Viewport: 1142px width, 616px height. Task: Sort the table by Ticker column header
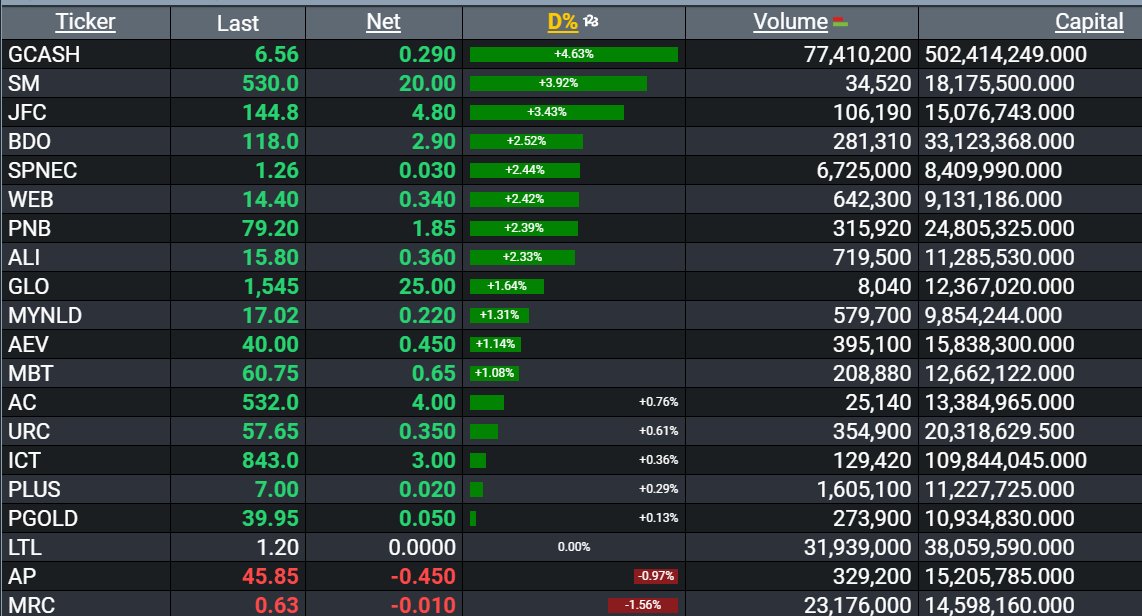85,22
